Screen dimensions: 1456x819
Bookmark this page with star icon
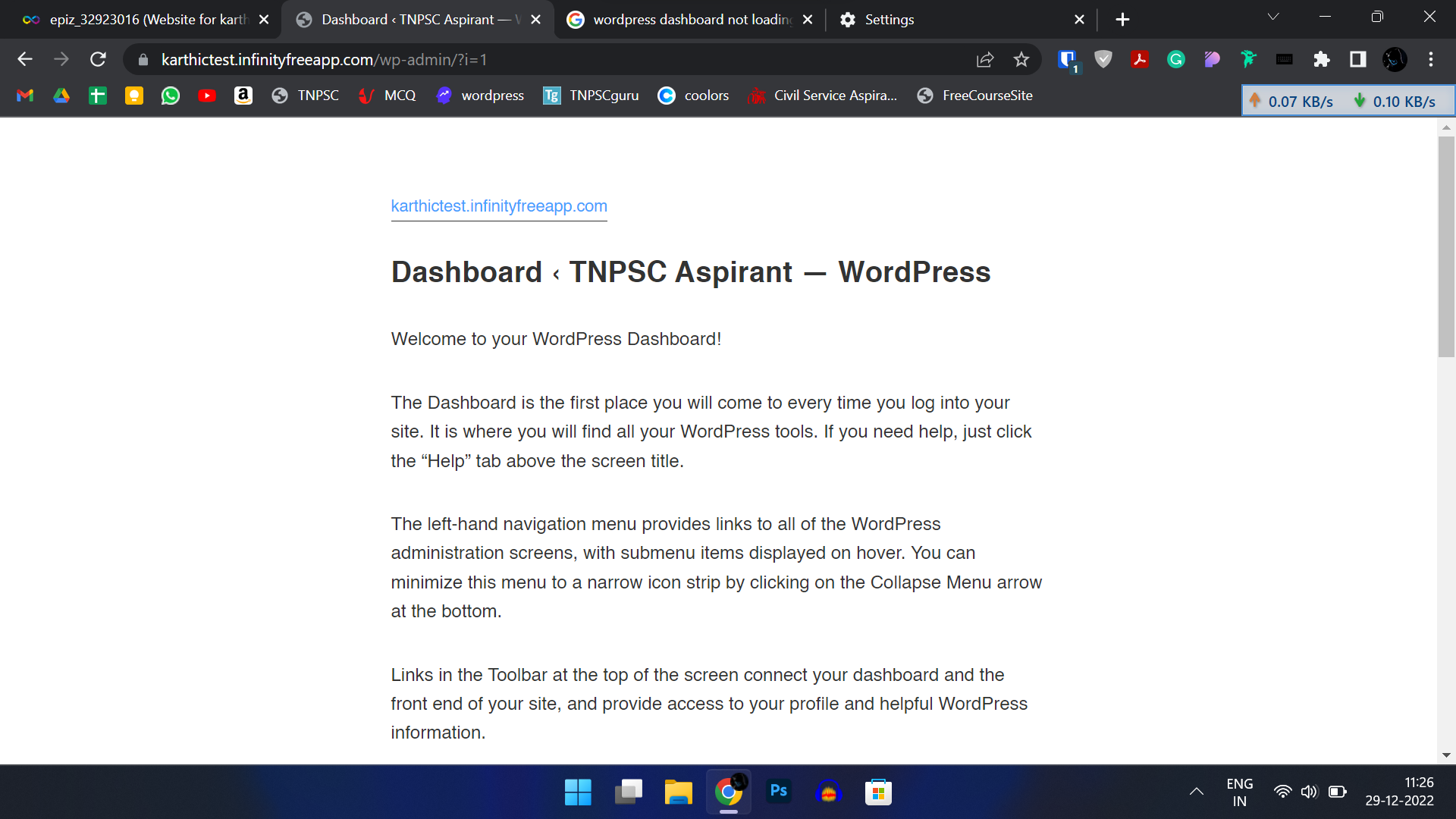tap(1021, 59)
